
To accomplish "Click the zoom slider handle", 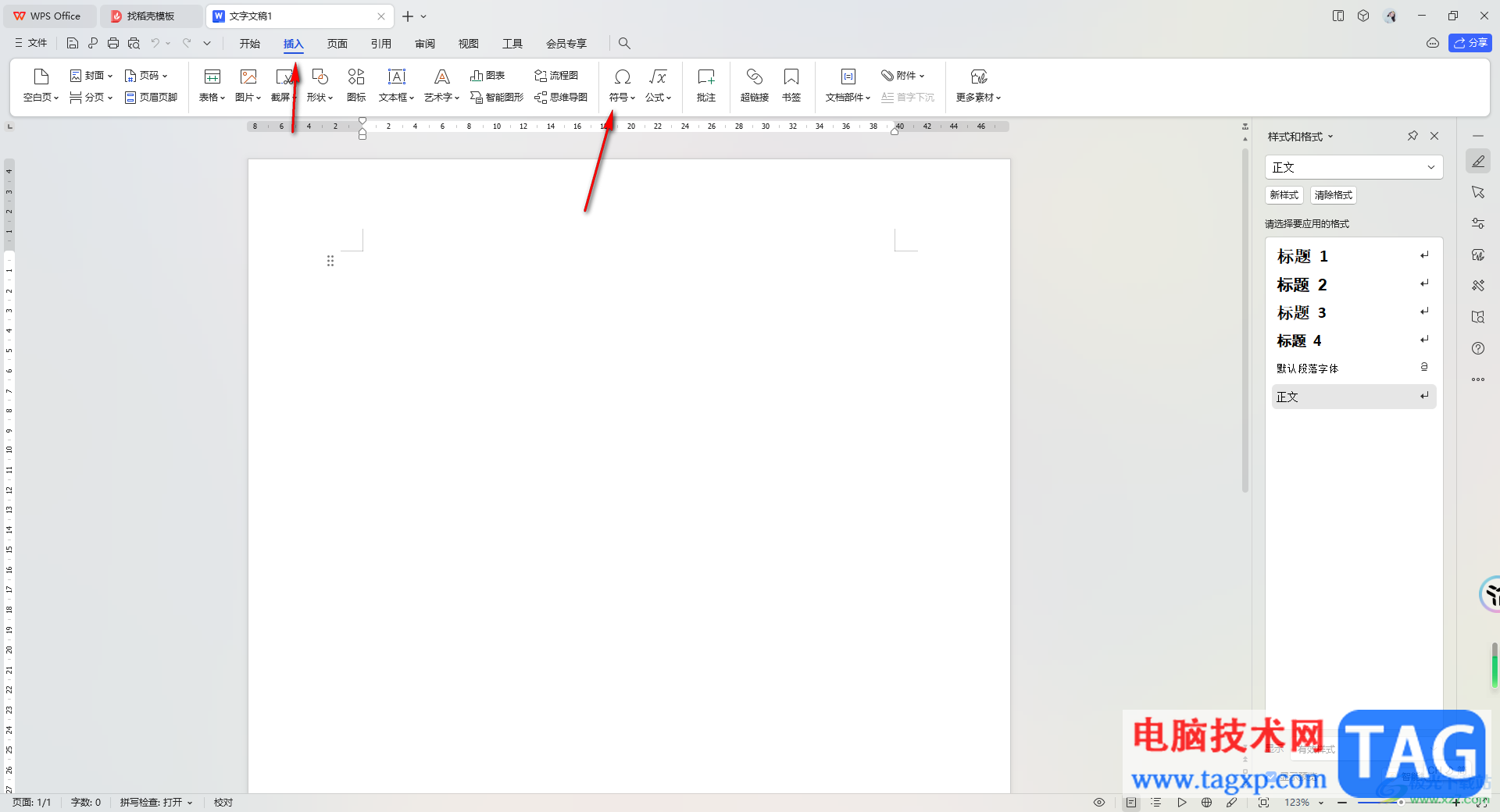I will [x=1401, y=803].
